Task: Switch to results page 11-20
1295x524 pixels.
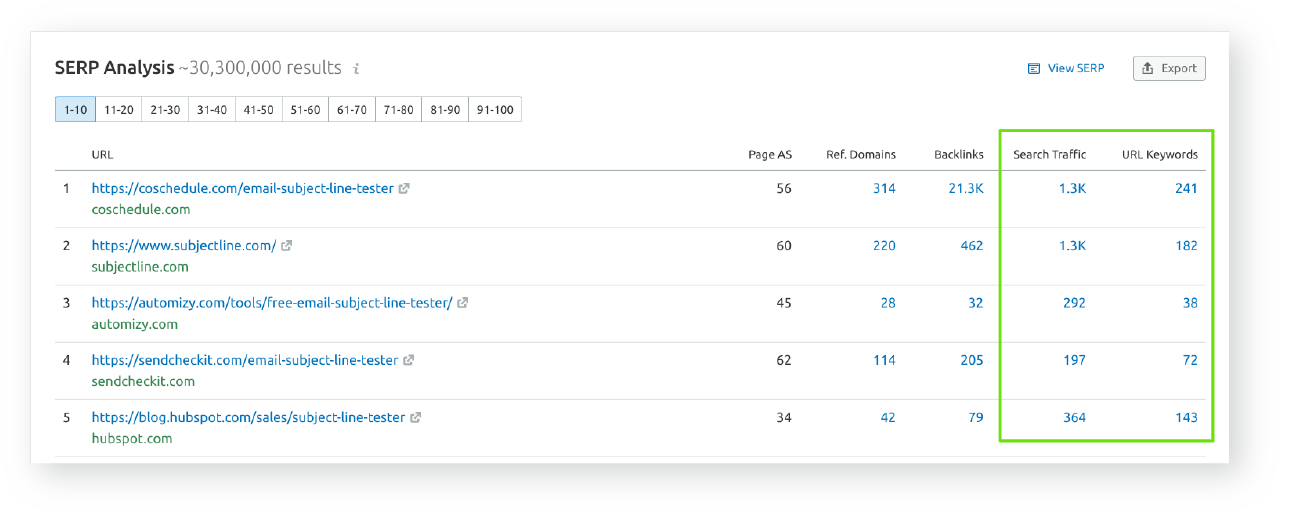Action: tap(119, 110)
